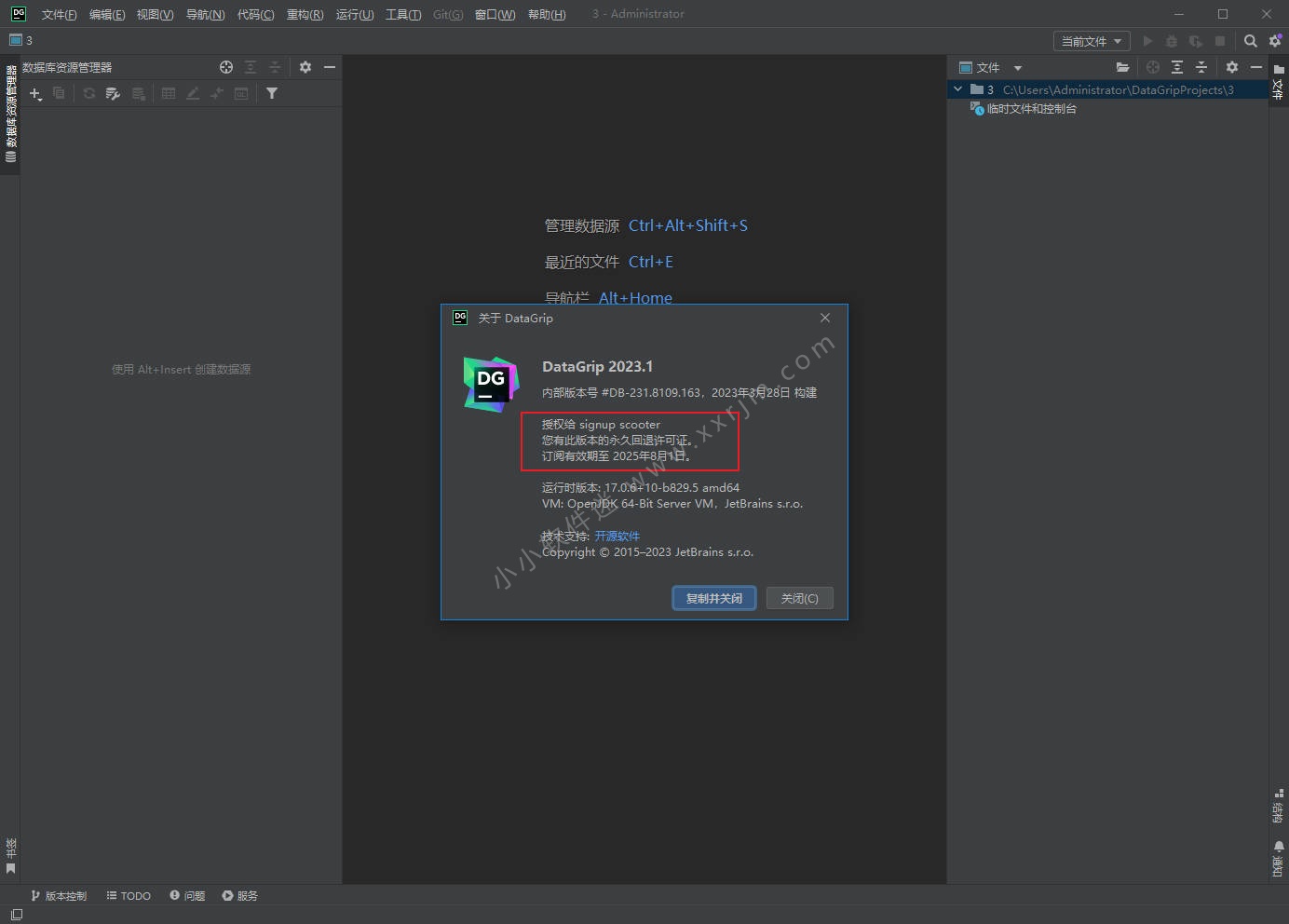Expand all icon in database explorer header

pyautogui.click(x=251, y=67)
